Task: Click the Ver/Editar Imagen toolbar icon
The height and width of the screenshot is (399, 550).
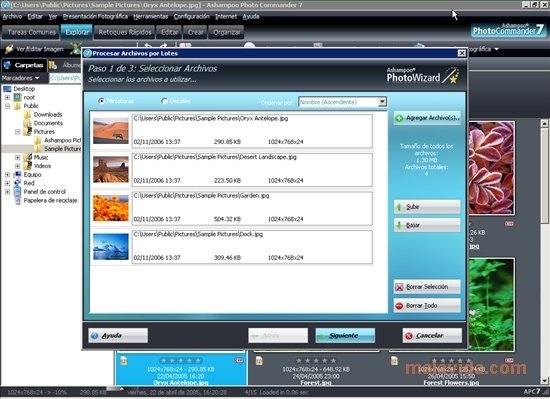Action: pyautogui.click(x=9, y=49)
